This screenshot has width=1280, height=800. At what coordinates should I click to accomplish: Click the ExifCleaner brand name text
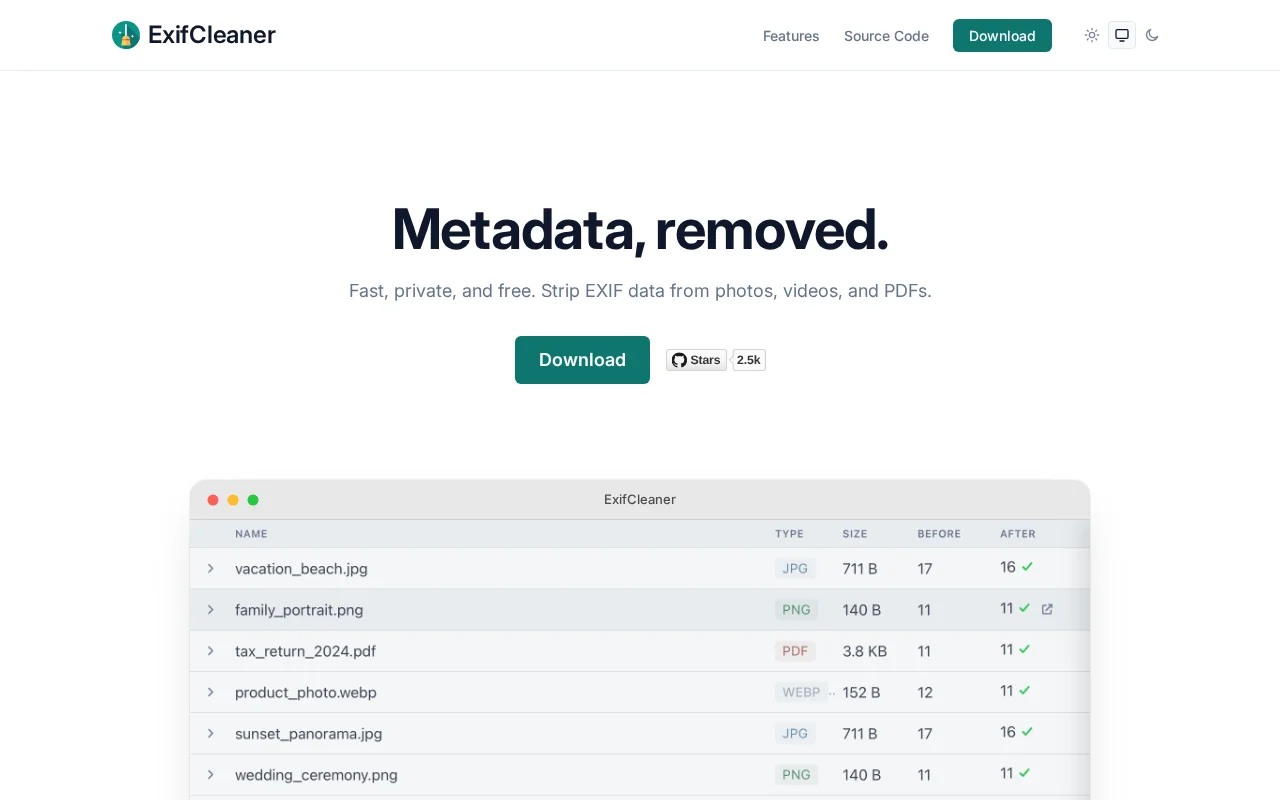click(x=212, y=35)
